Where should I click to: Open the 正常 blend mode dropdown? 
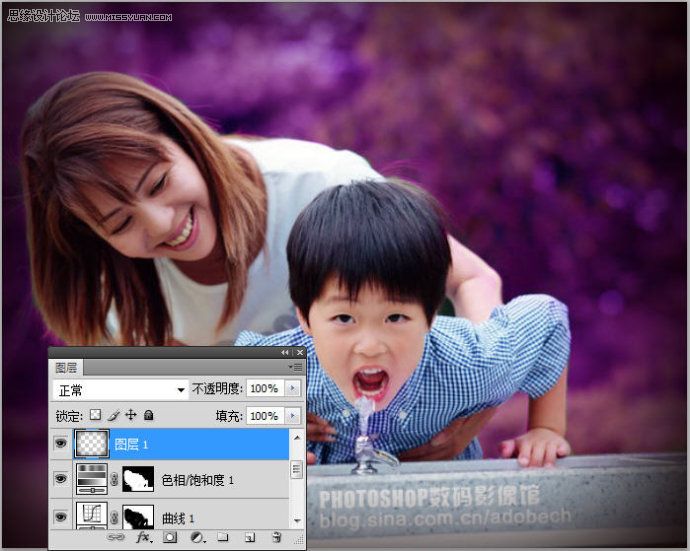121,390
